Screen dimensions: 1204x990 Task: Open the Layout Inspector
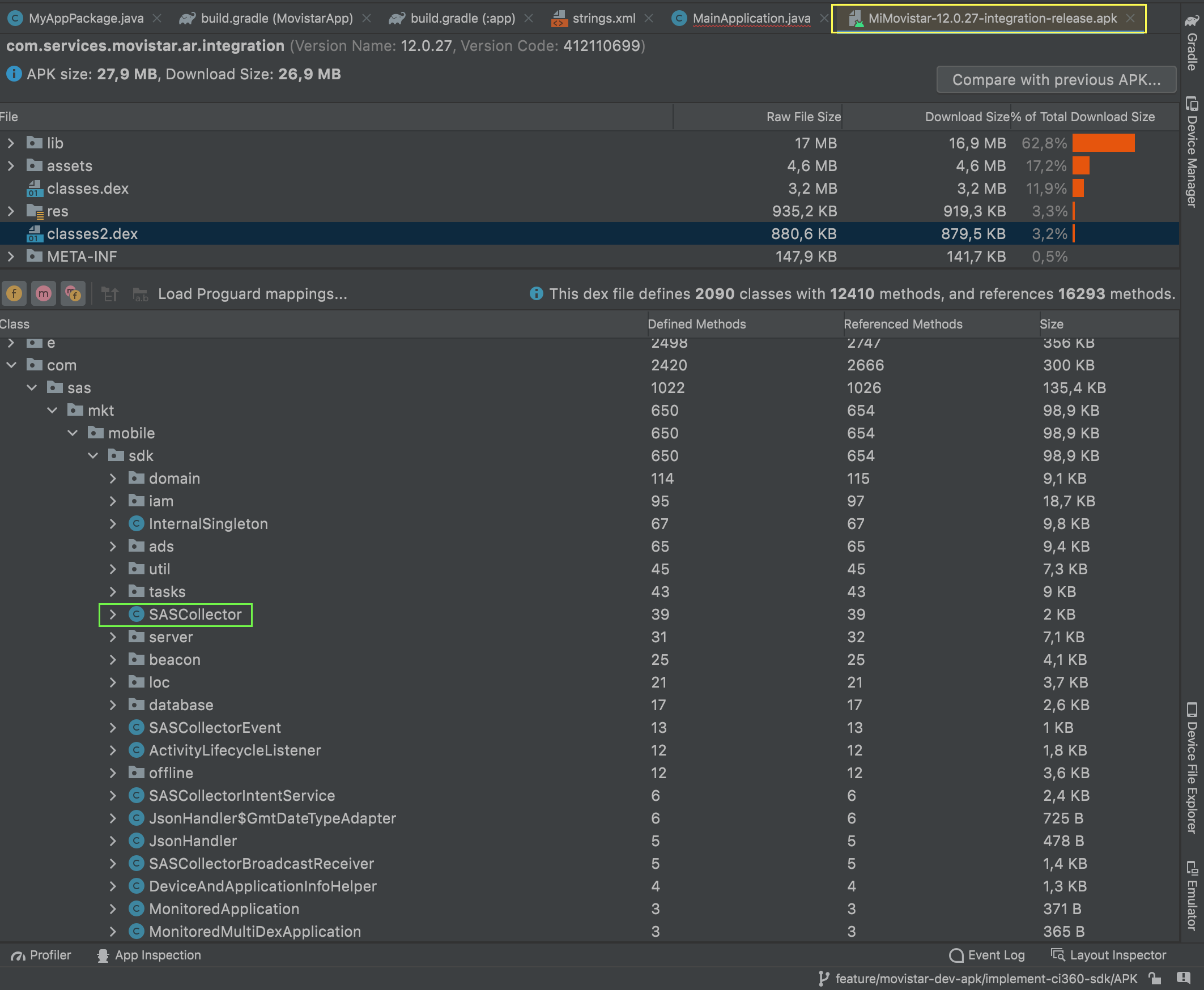1109,955
